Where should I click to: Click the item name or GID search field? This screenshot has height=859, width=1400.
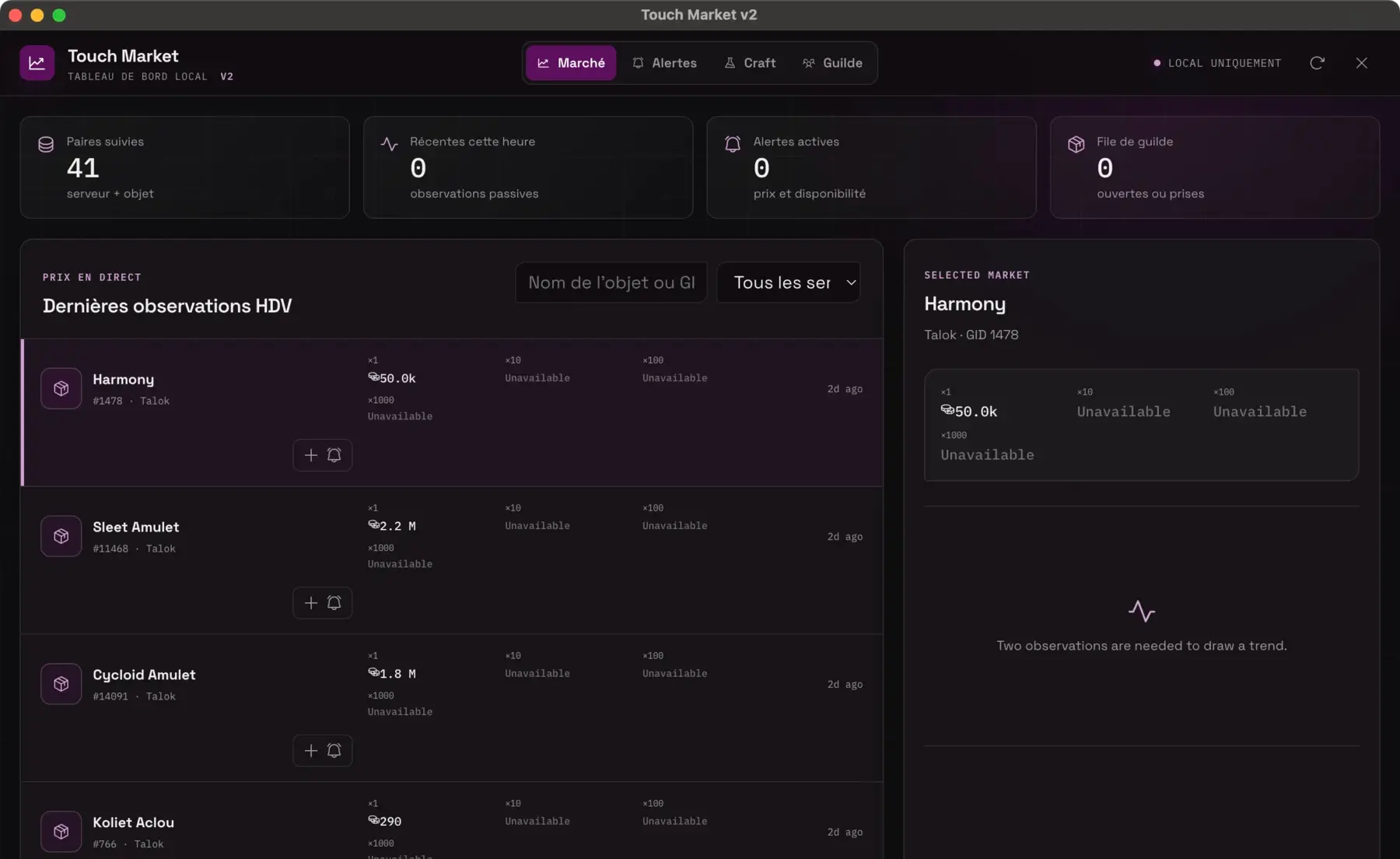pos(611,282)
